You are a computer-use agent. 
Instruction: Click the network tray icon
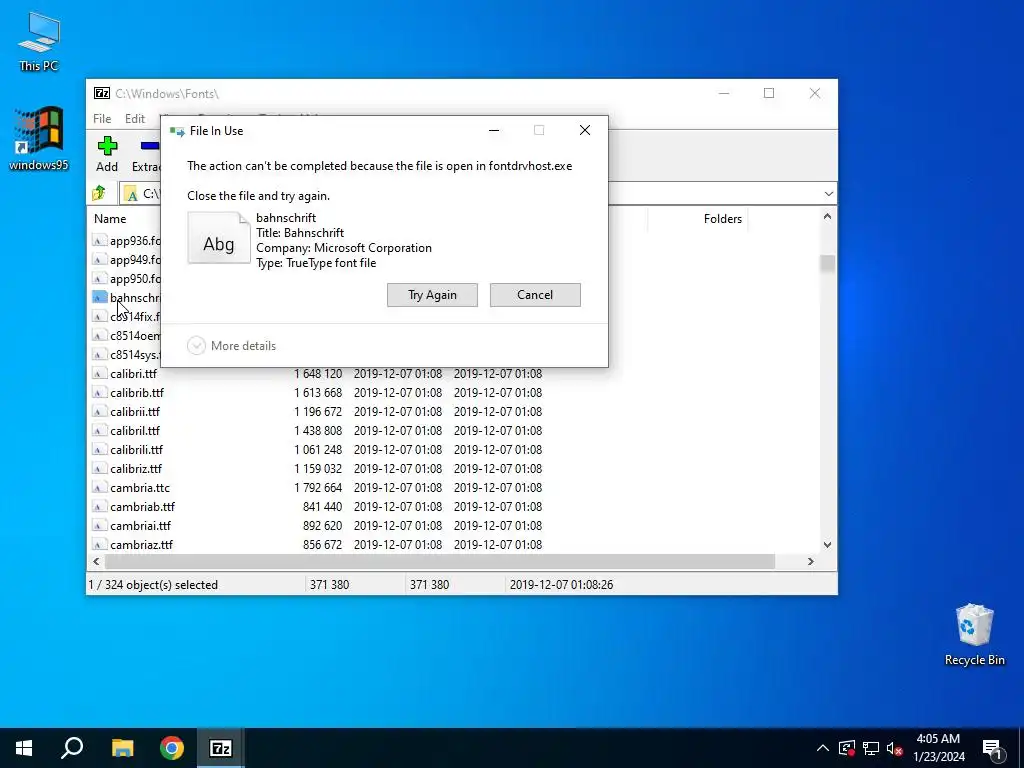(x=871, y=748)
